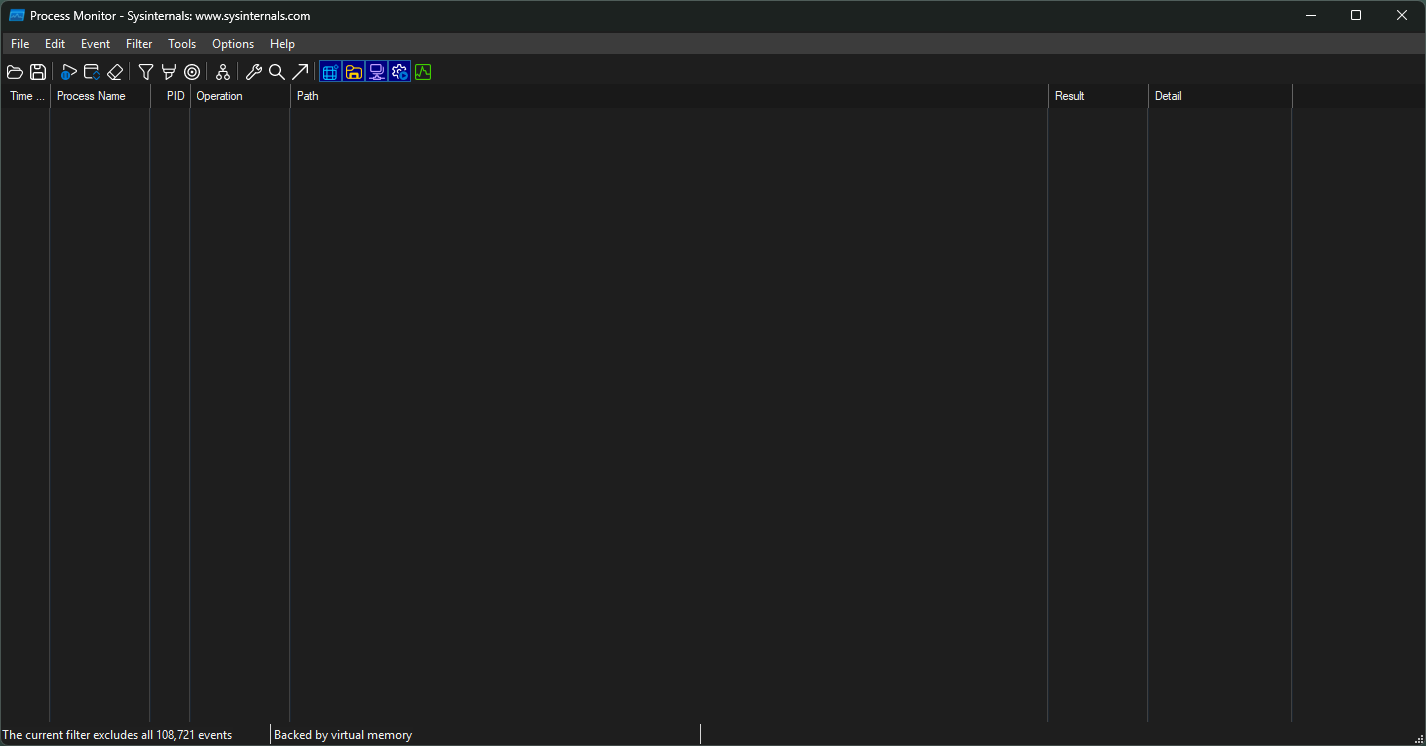Click the wrench Process Activity Summary icon
The height and width of the screenshot is (746, 1426).
pyautogui.click(x=254, y=72)
